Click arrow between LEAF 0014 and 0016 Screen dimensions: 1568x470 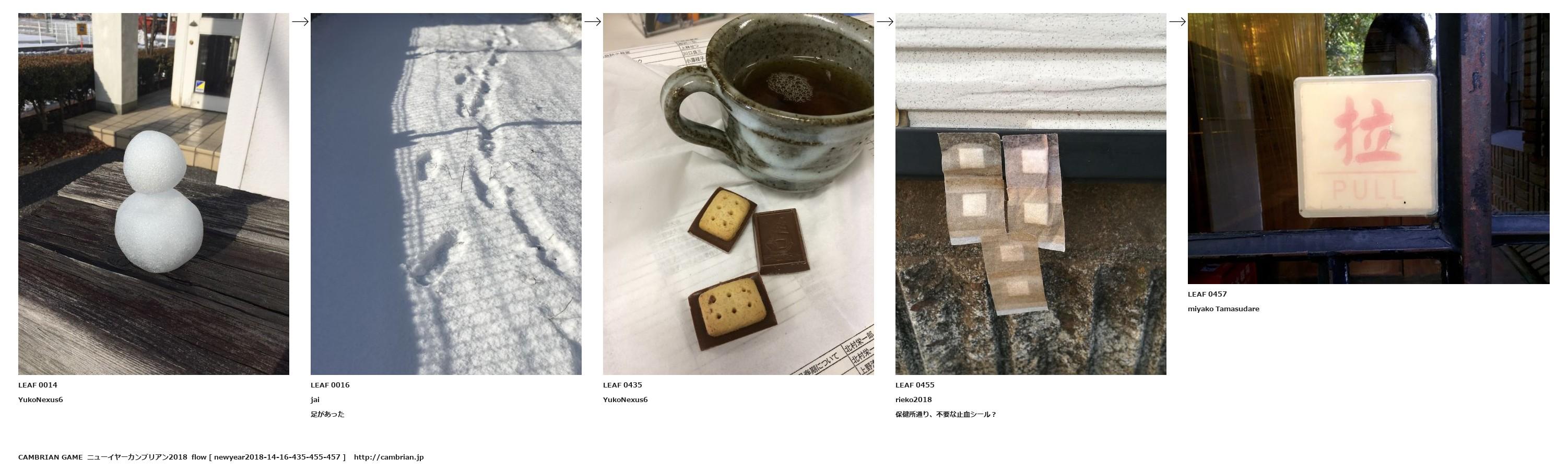point(300,21)
